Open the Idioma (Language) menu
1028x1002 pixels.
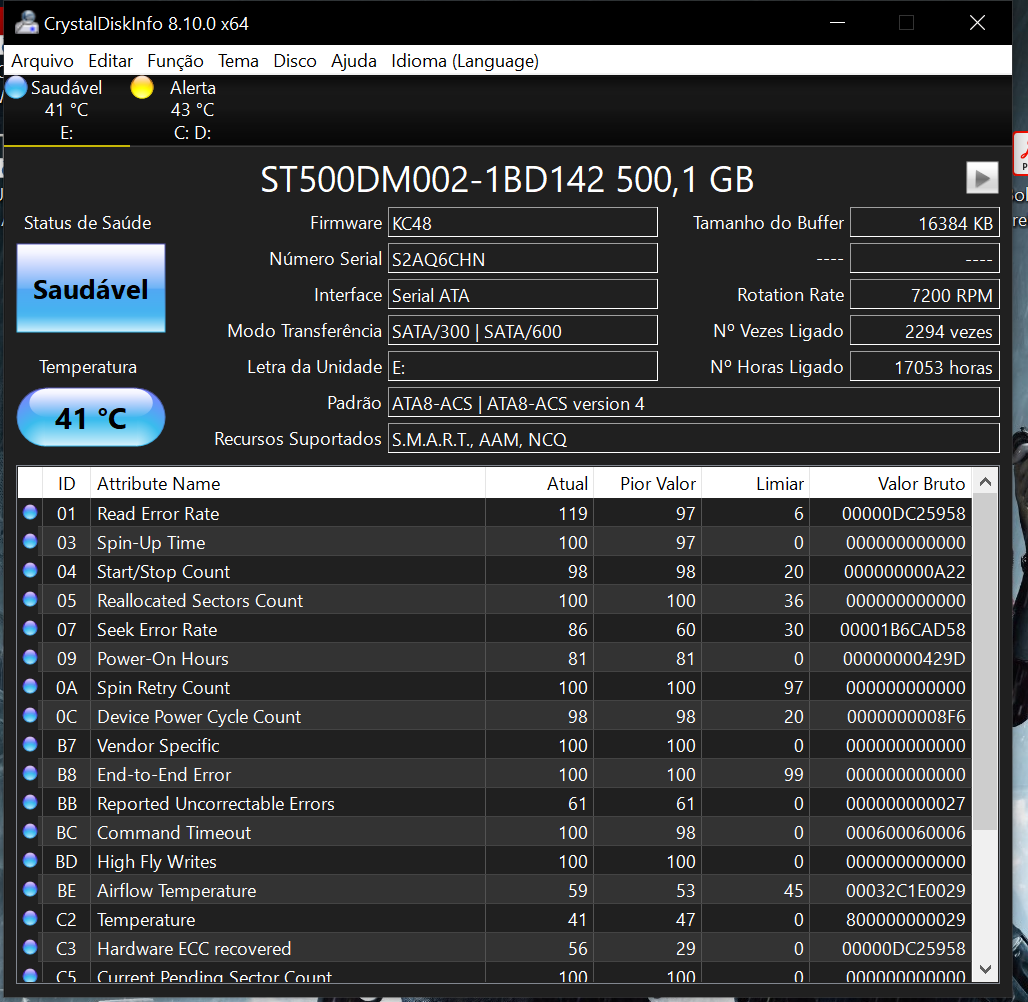pos(465,61)
